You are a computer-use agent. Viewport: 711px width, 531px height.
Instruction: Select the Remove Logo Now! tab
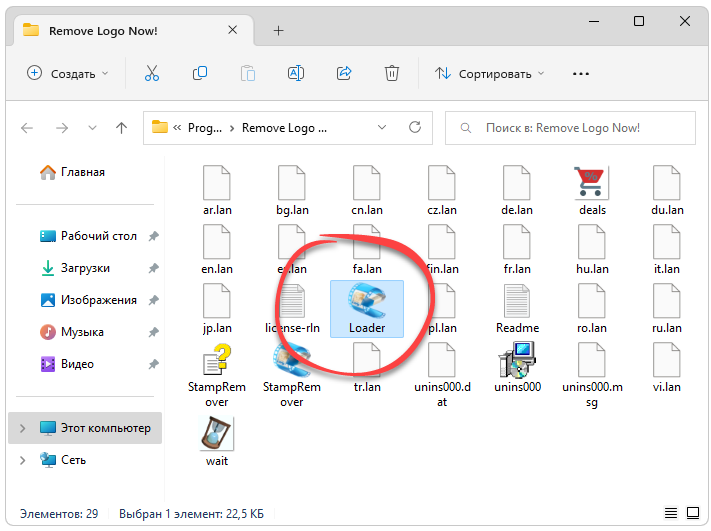pyautogui.click(x=134, y=30)
